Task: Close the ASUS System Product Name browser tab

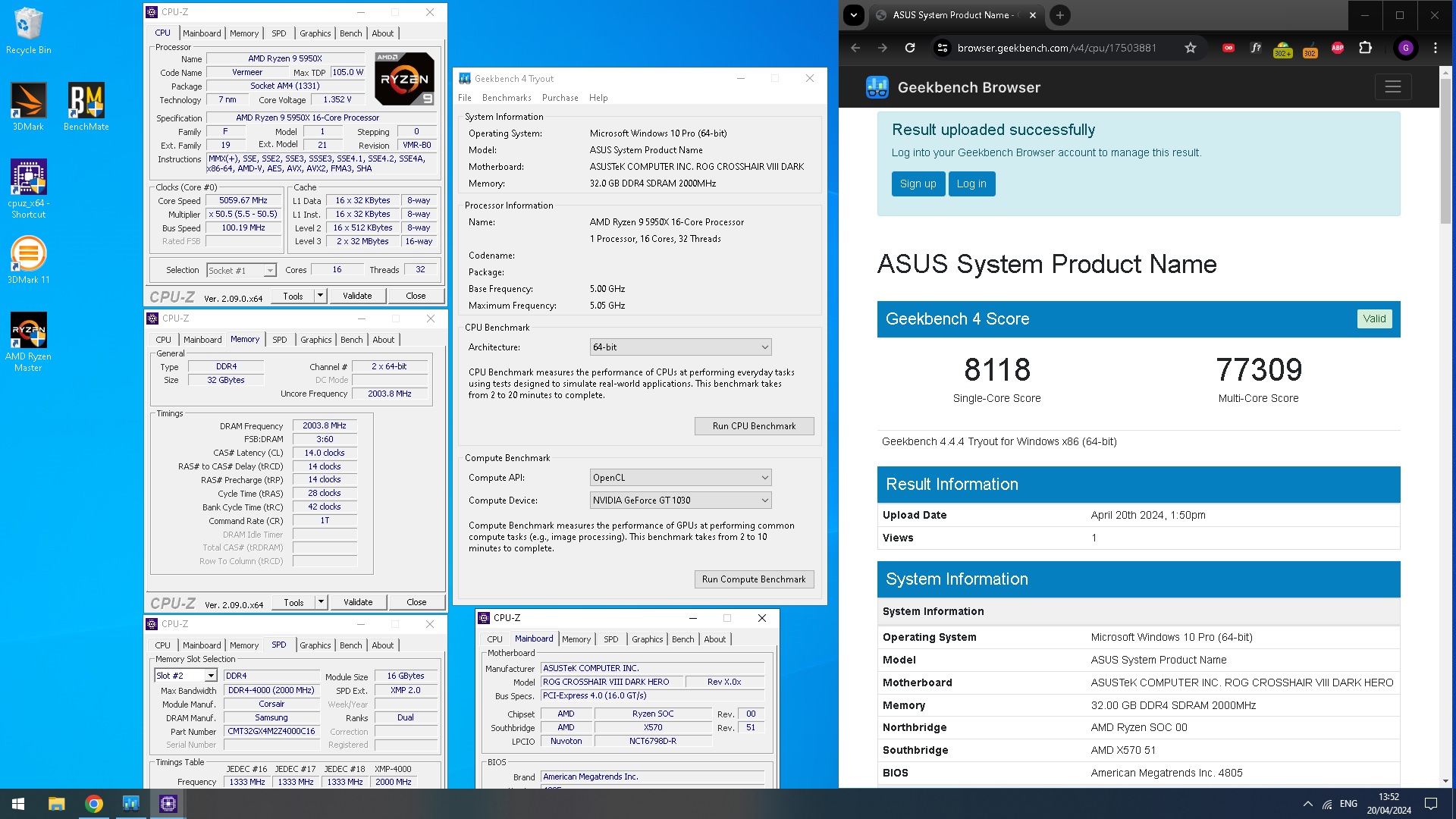Action: tap(1033, 15)
